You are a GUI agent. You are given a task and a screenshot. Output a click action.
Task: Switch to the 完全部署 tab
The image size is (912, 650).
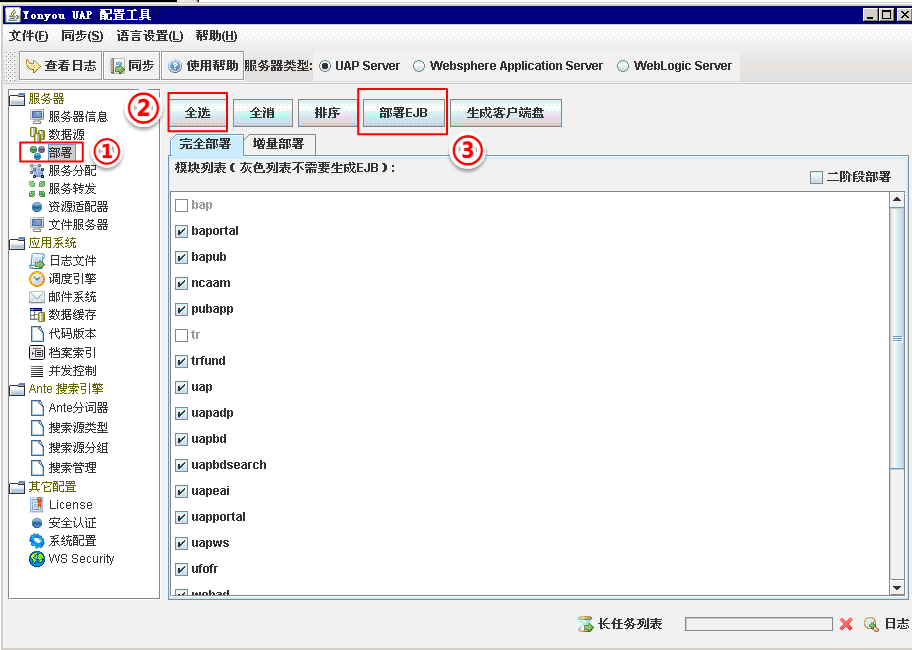[205, 144]
